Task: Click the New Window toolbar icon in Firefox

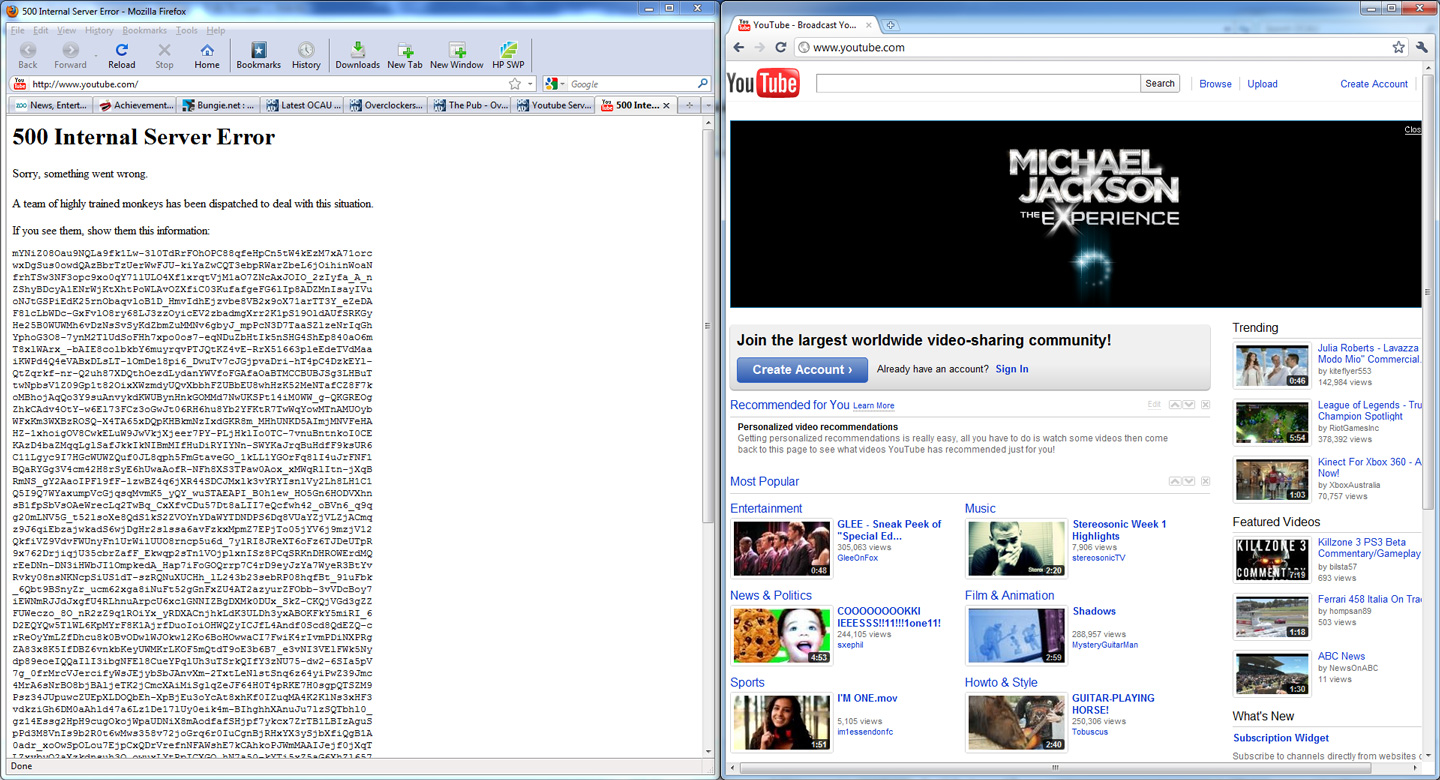Action: [457, 55]
